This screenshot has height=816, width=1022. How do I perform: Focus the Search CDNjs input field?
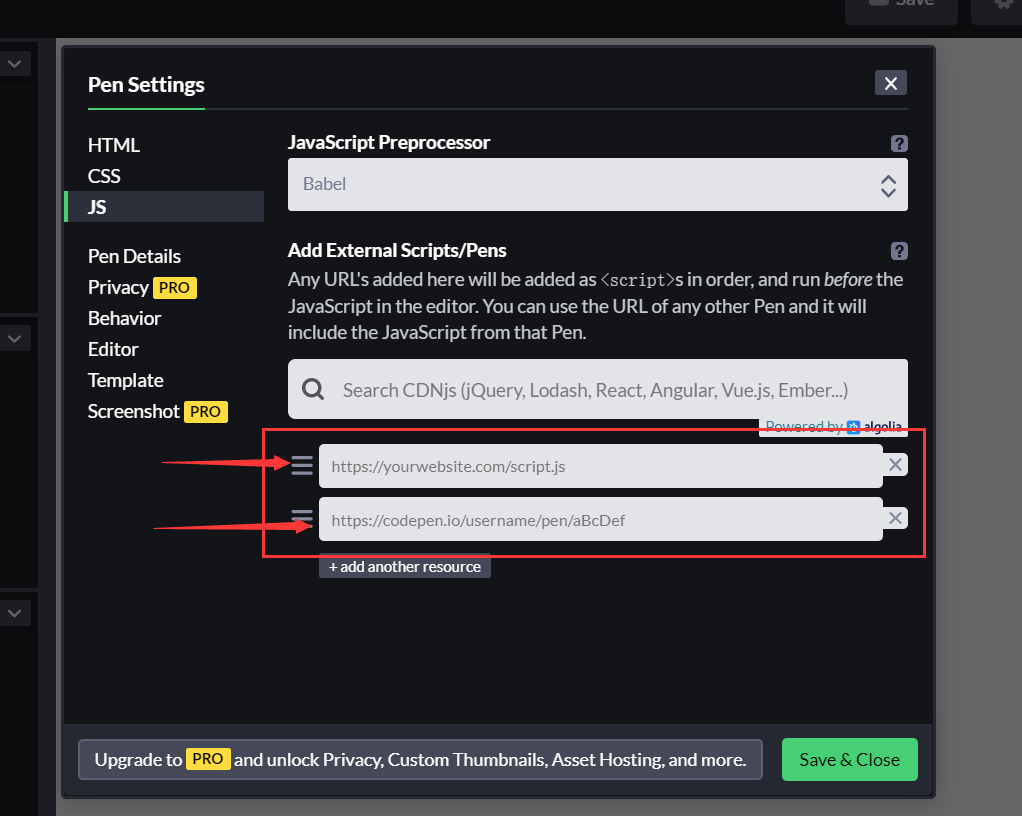(598, 390)
